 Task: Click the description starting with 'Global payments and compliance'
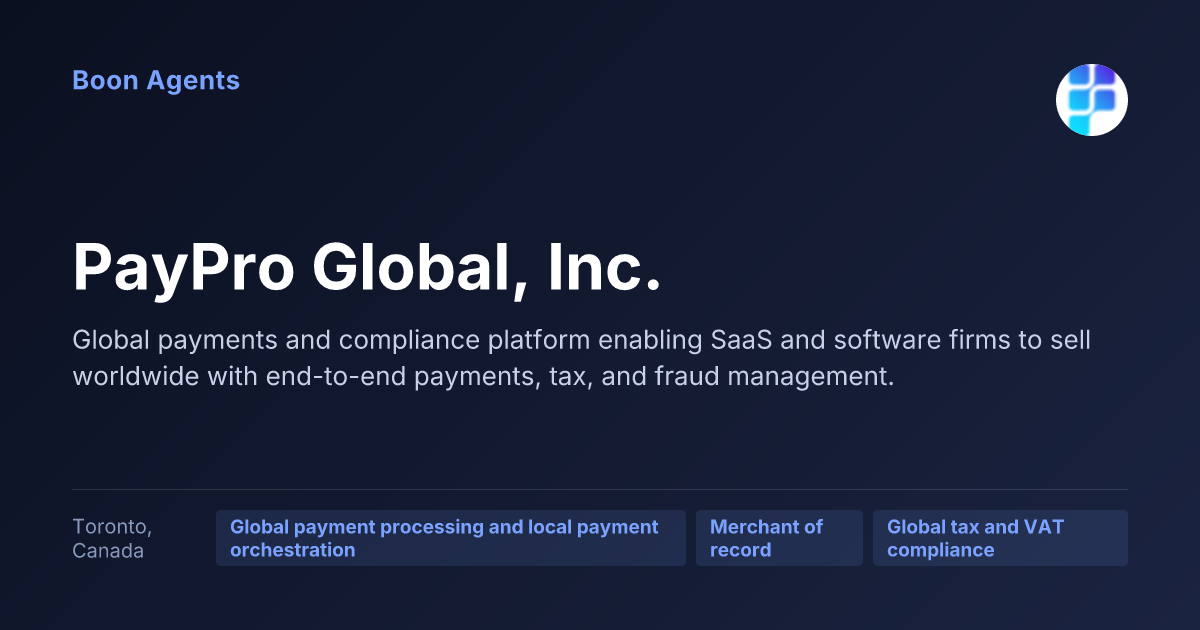(x=582, y=359)
